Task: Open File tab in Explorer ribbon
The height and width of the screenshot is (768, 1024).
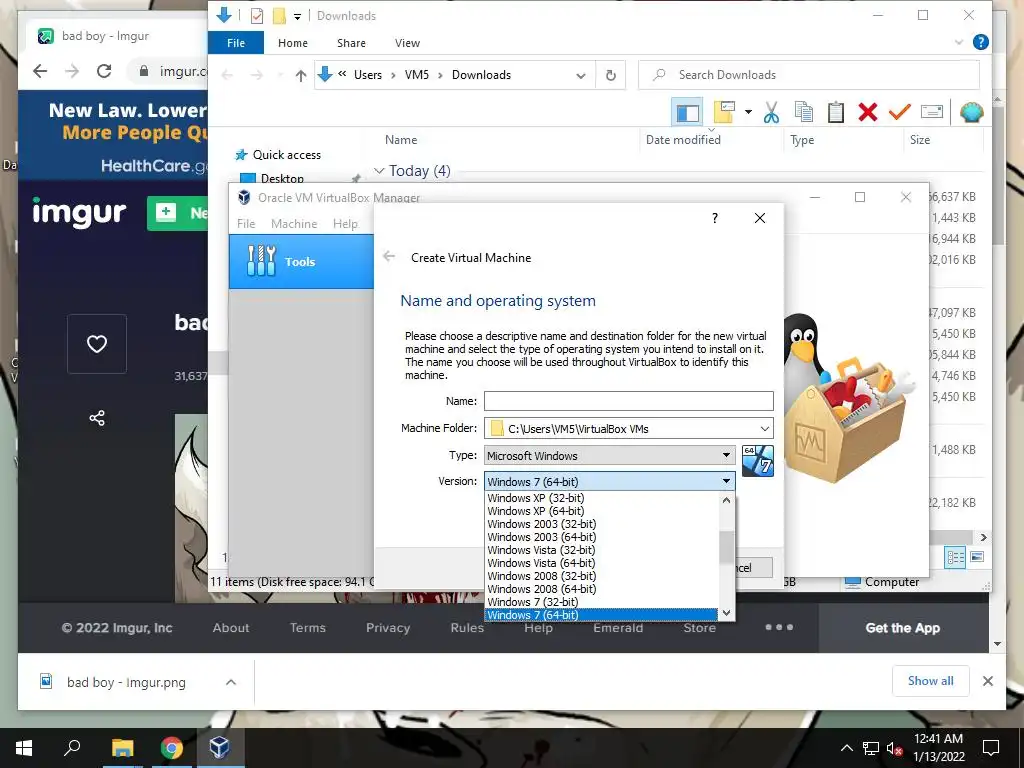Action: pos(236,42)
